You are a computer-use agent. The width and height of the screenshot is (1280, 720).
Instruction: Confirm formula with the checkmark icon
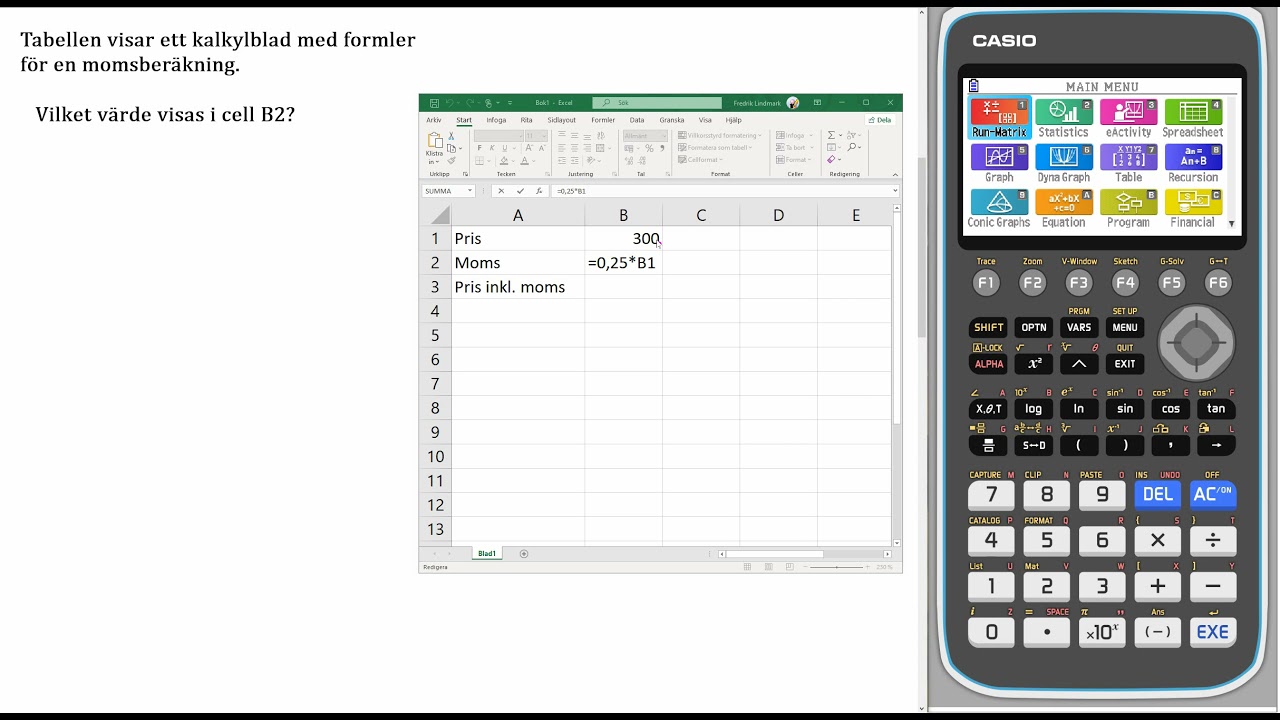pos(521,191)
